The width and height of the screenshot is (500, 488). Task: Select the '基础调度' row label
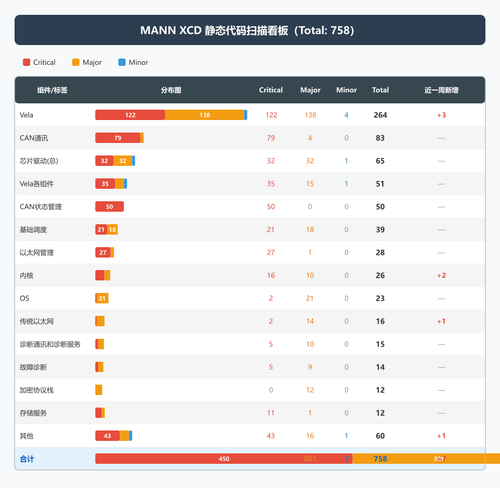(33, 230)
